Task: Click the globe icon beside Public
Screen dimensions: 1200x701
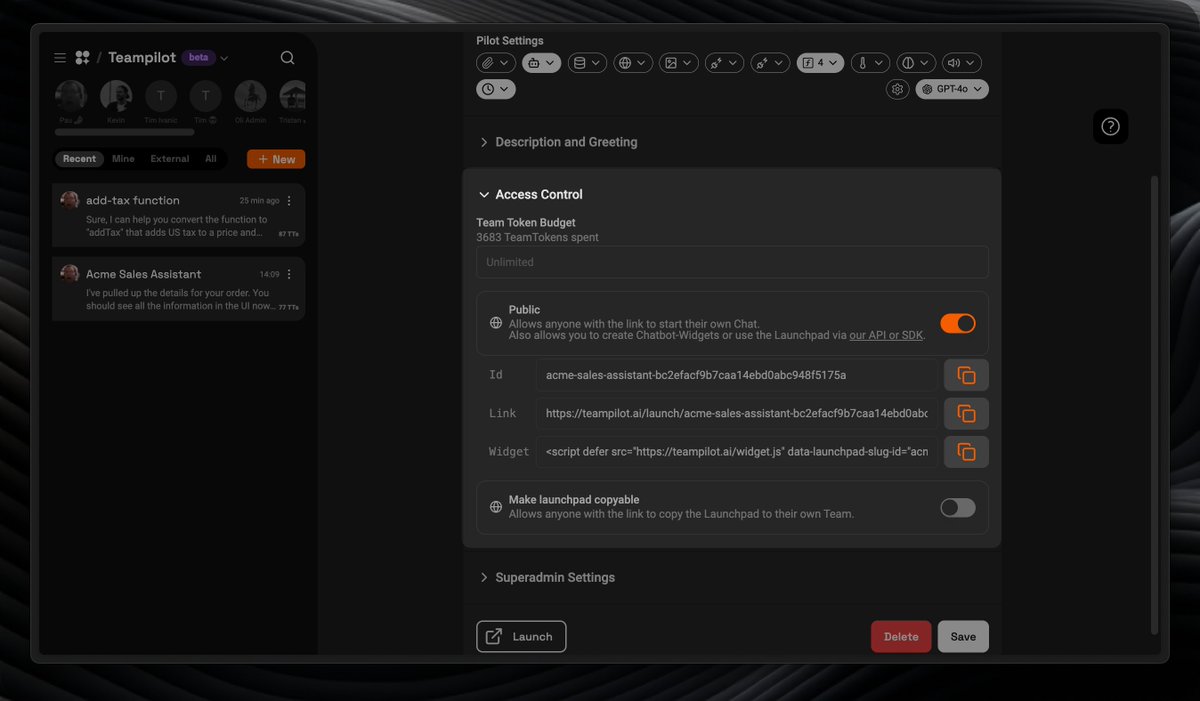Action: (496, 323)
